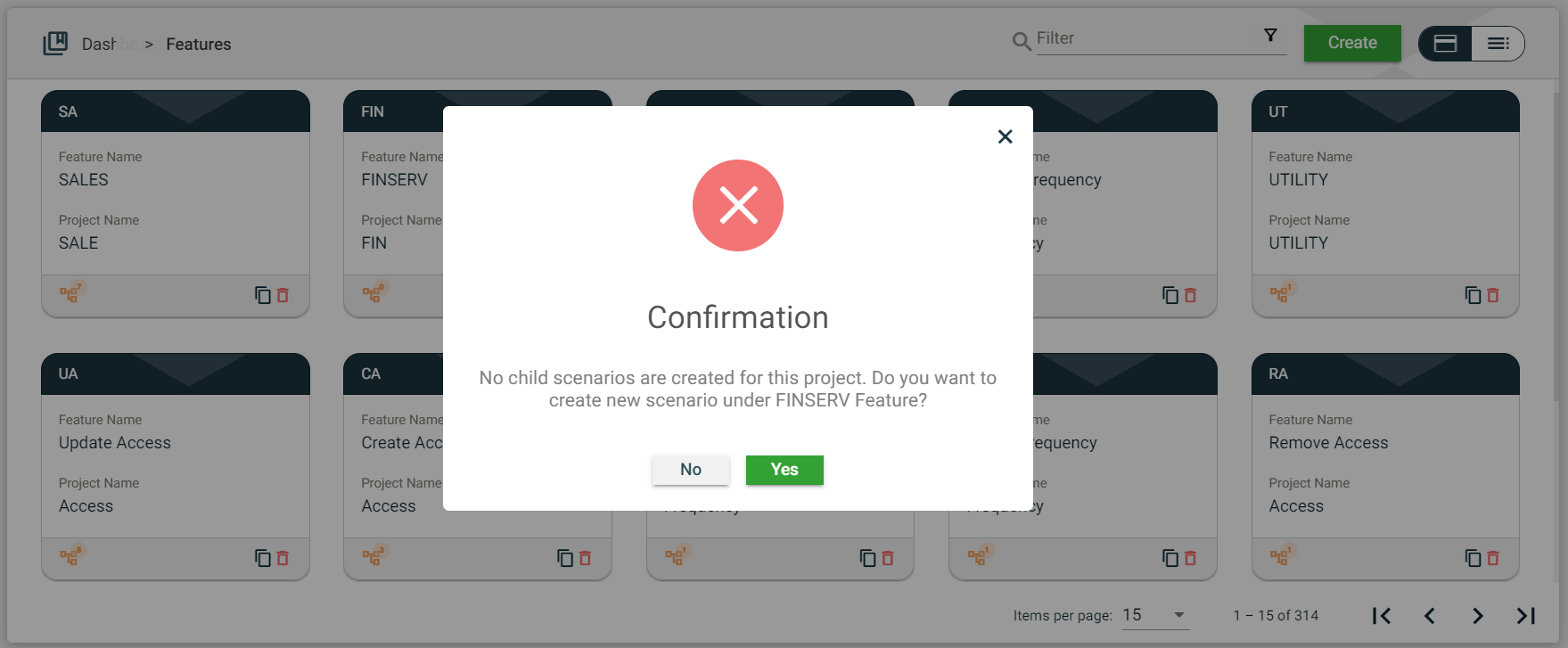The height and width of the screenshot is (648, 1568).
Task: Switch to list view toggle
Action: (x=1498, y=44)
